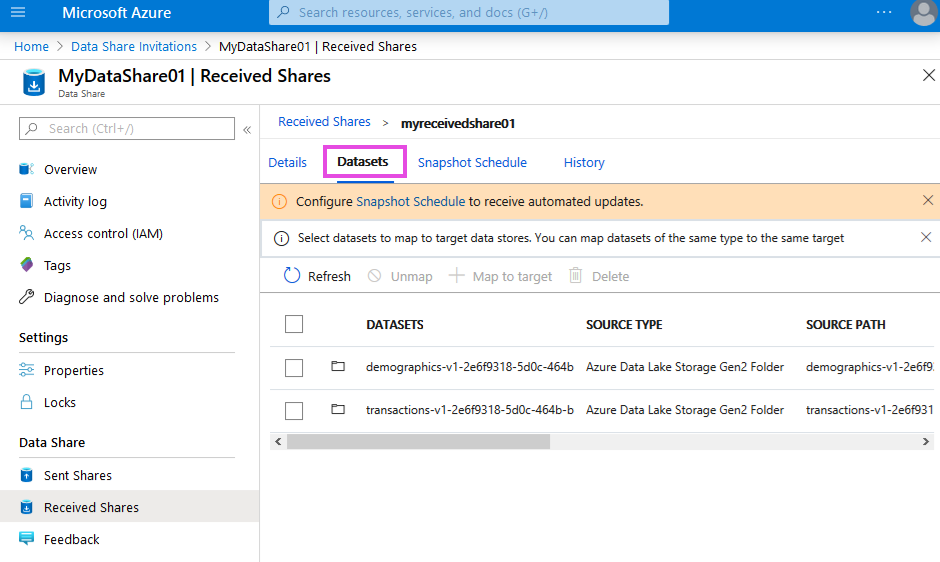This screenshot has height=562, width=940.
Task: Click the transactions-v1-2e6f9318 dataset name
Action: [x=469, y=410]
